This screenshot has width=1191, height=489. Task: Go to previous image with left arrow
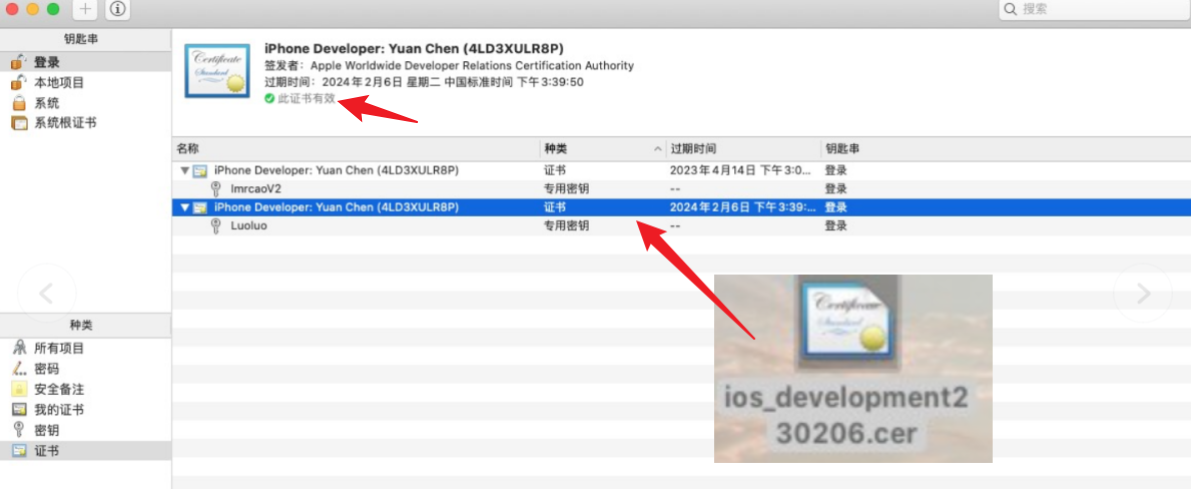pyautogui.click(x=46, y=292)
